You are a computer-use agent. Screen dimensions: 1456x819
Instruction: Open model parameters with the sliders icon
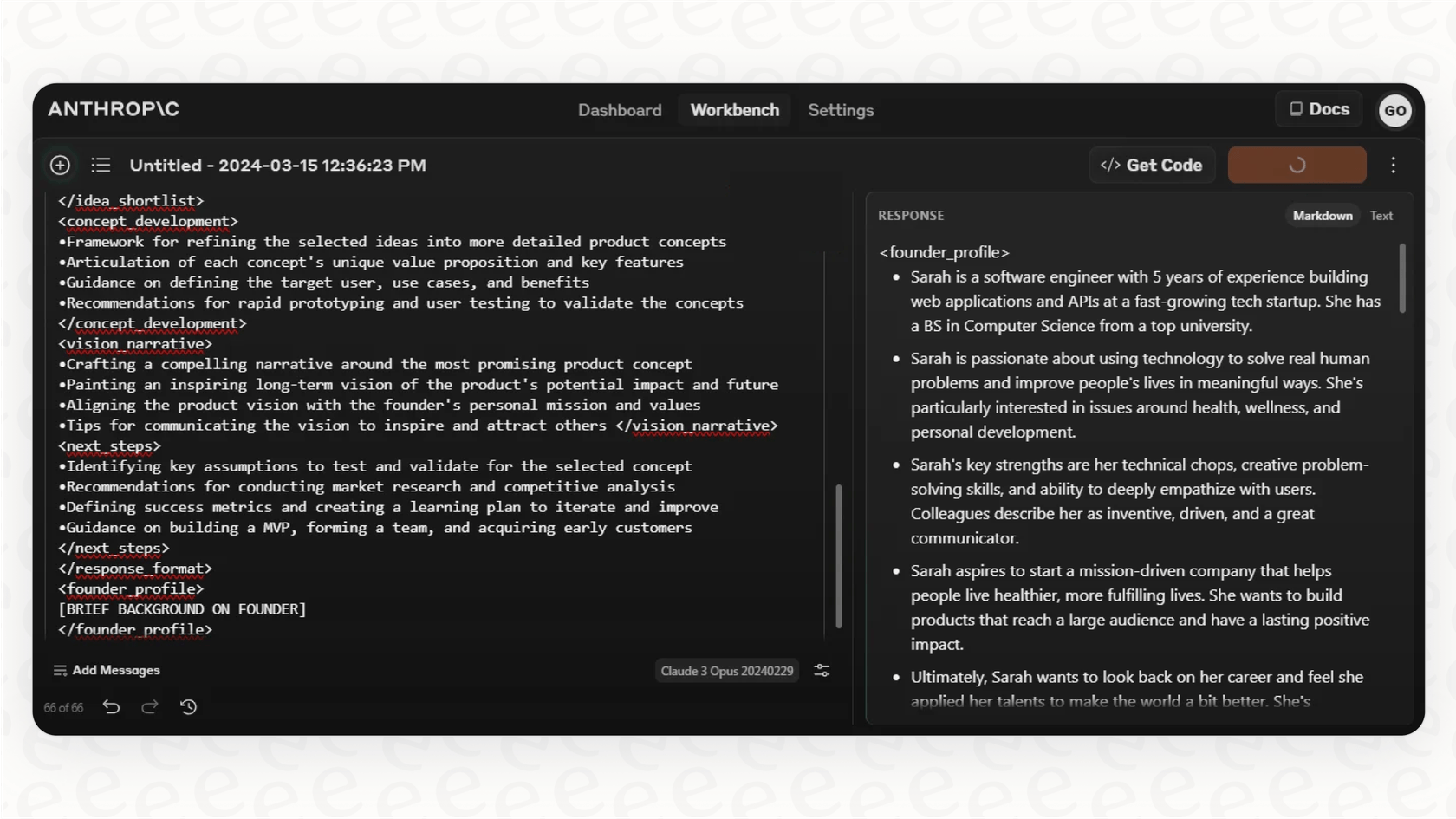(821, 670)
